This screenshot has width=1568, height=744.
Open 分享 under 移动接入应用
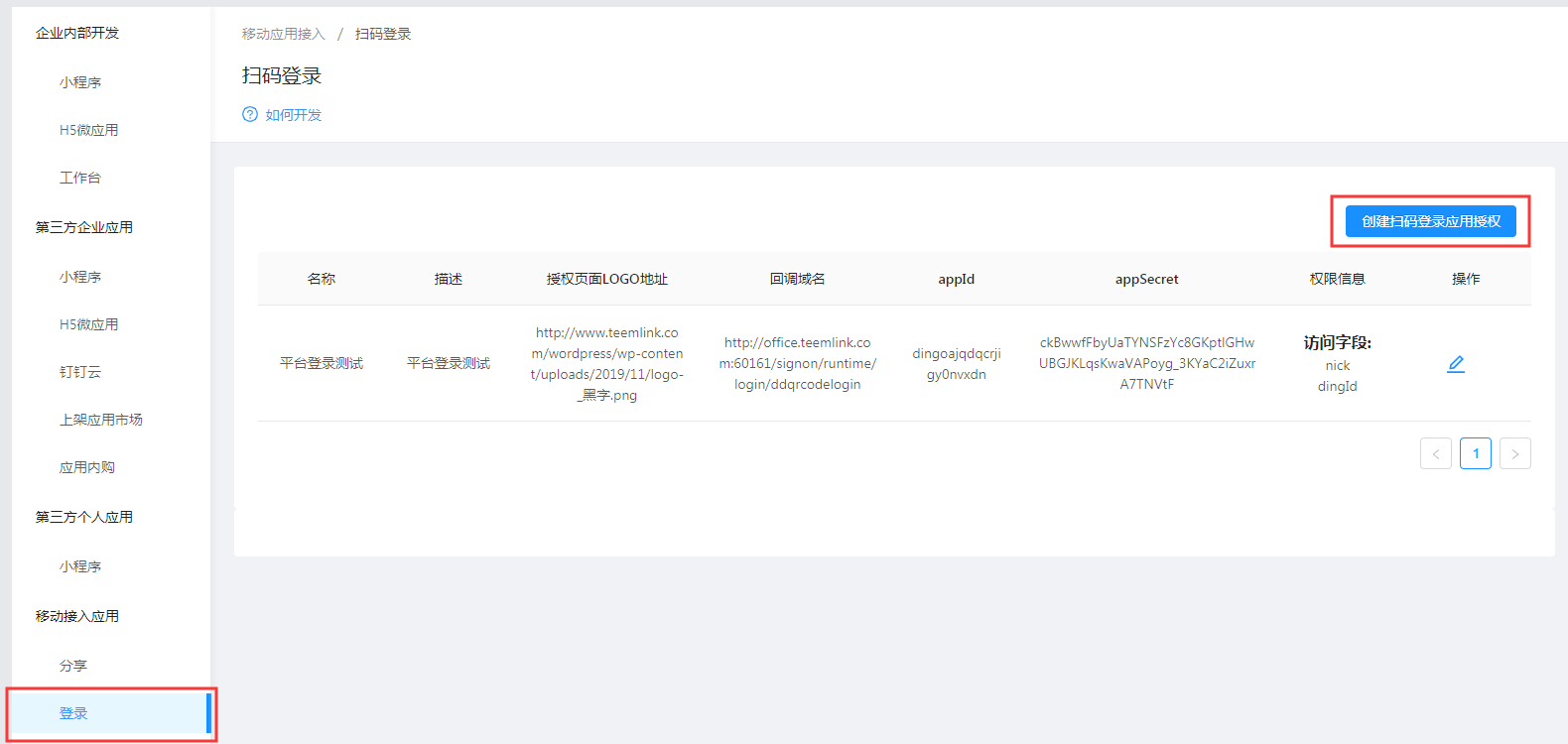(73, 666)
